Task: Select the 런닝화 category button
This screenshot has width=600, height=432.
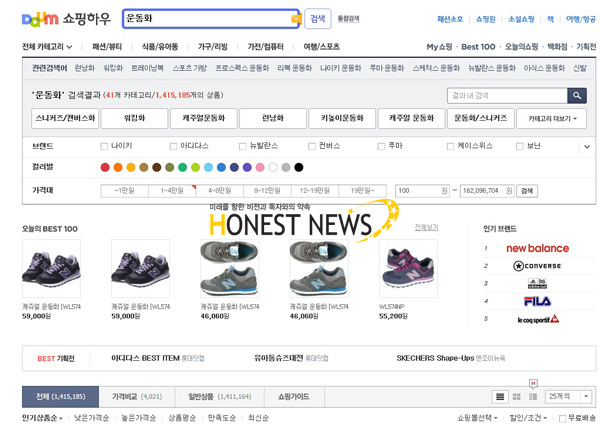Action: pos(272,118)
